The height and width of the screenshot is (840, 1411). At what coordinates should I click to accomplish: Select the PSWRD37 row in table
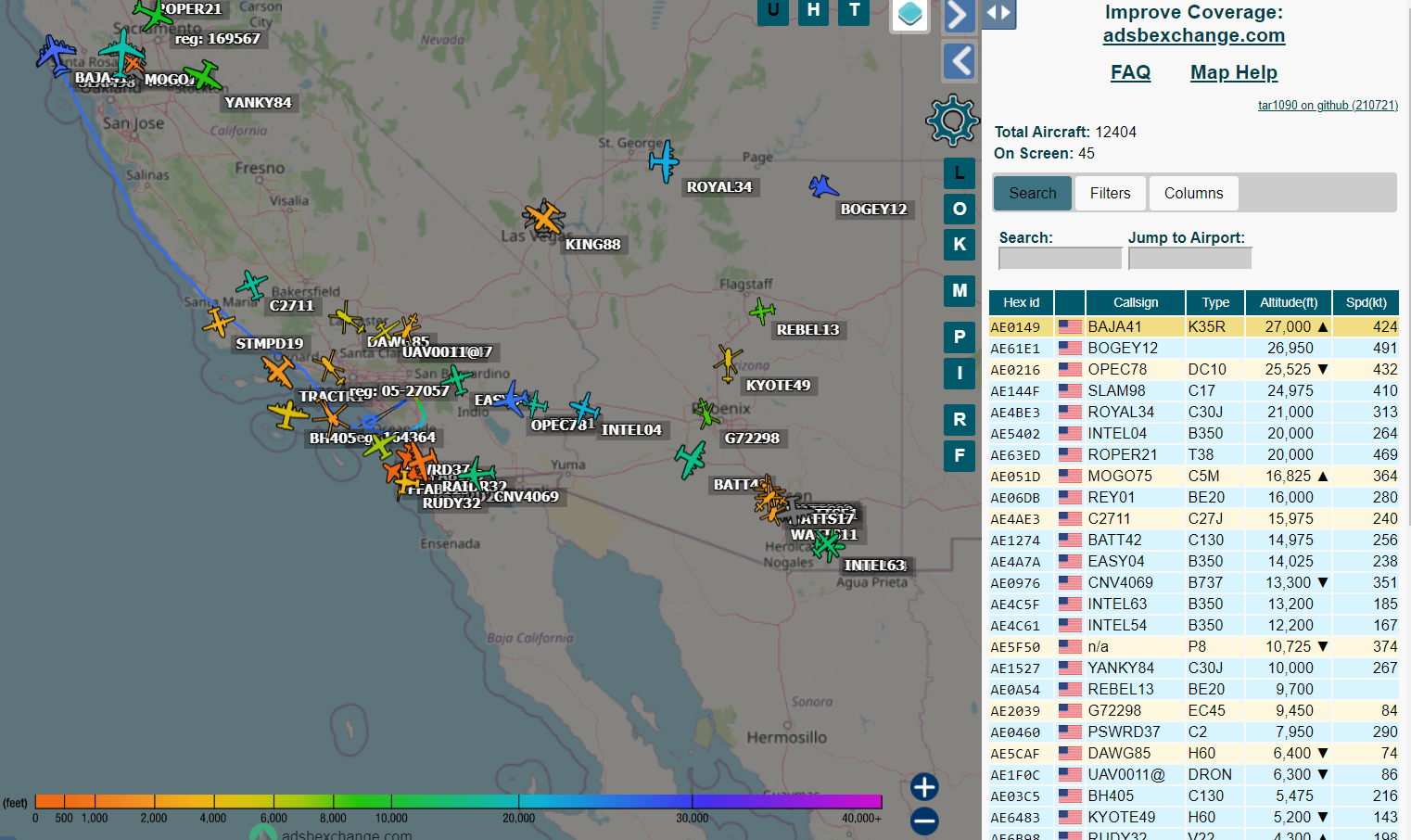pos(1194,732)
